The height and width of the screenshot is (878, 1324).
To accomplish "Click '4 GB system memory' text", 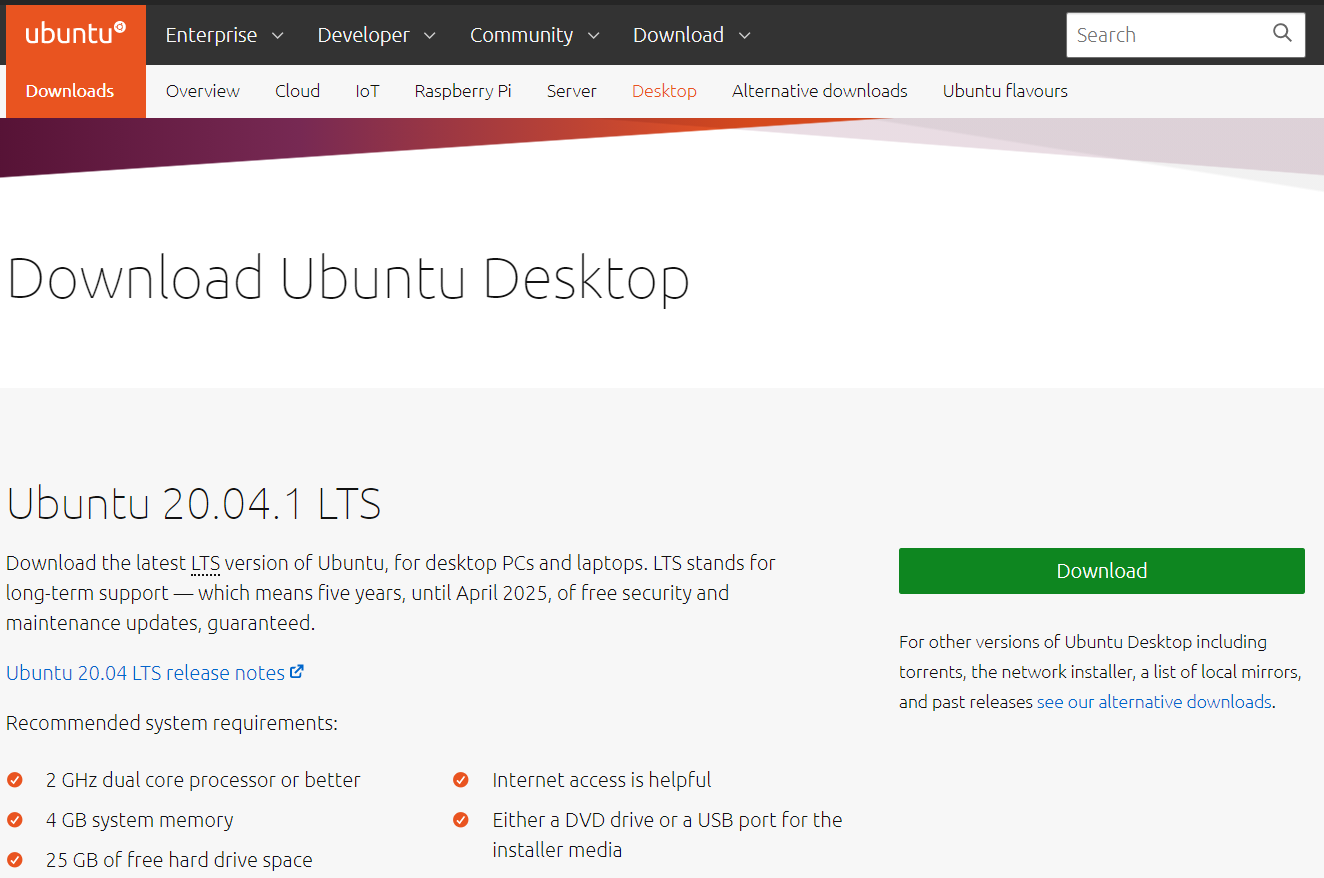I will click(140, 820).
